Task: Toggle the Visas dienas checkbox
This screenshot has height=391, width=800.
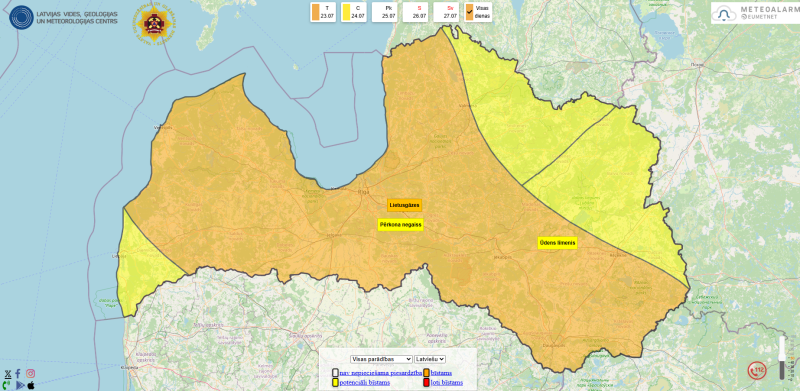Action: coord(469,12)
